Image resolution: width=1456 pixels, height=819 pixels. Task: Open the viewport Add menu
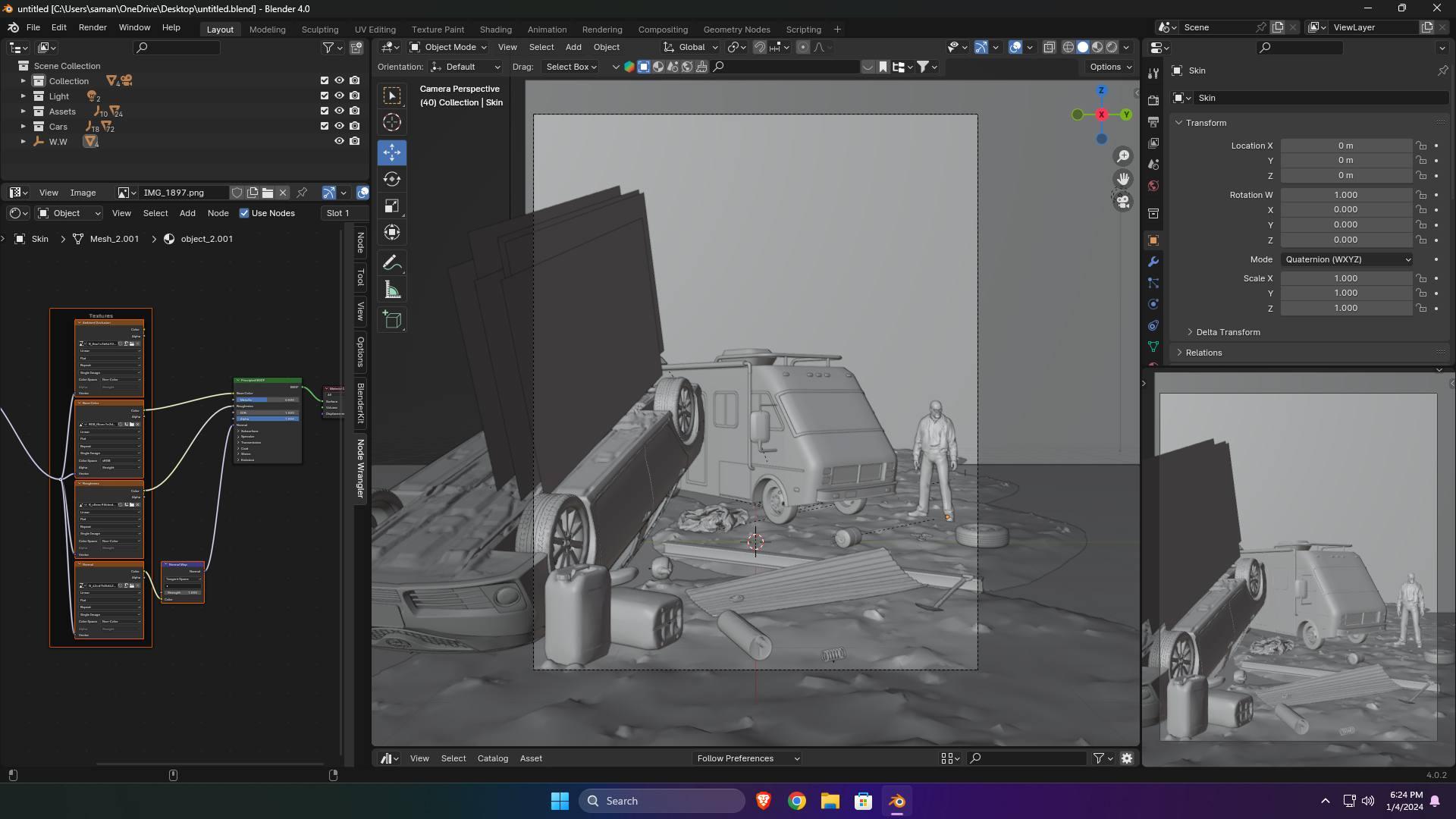(x=573, y=47)
